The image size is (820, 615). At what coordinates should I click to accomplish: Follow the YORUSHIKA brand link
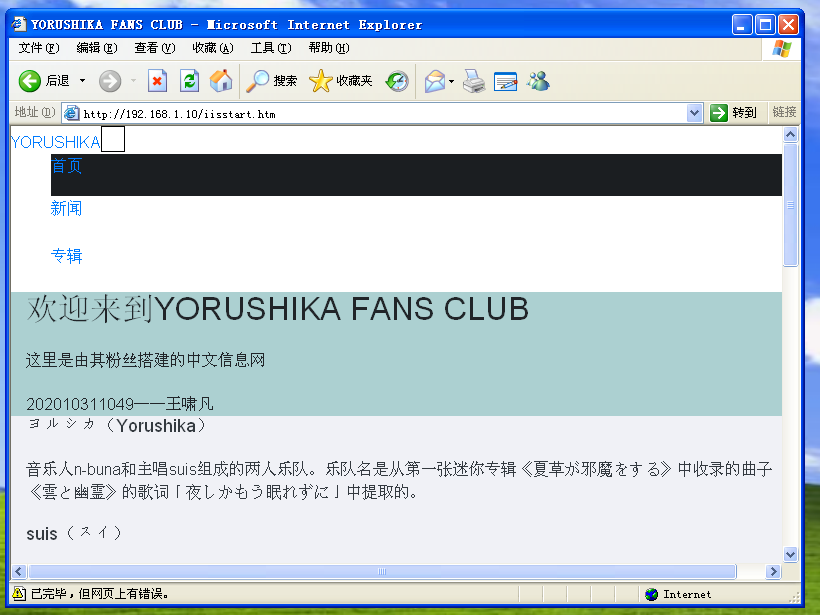[55, 142]
